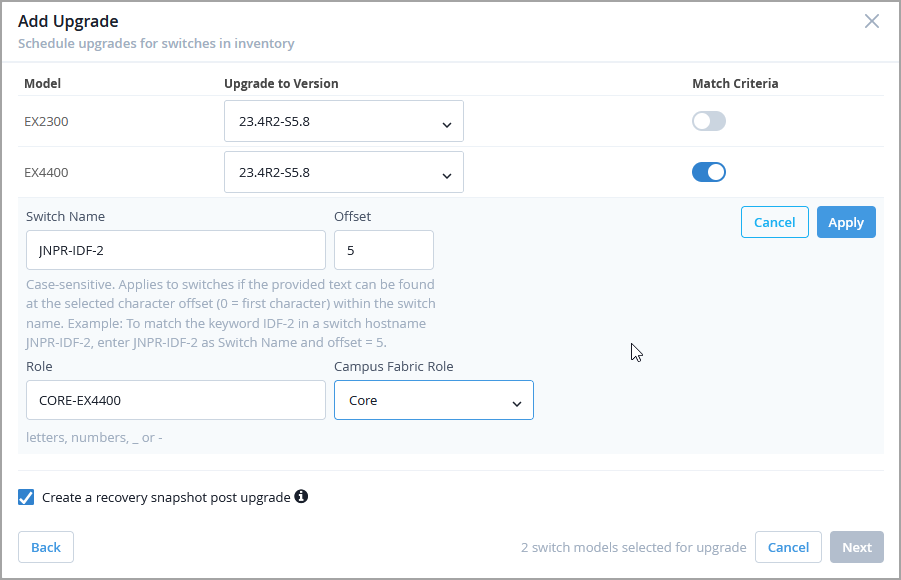
Task: Enable Match Criteria toggle for EX2300
Action: (x=708, y=121)
